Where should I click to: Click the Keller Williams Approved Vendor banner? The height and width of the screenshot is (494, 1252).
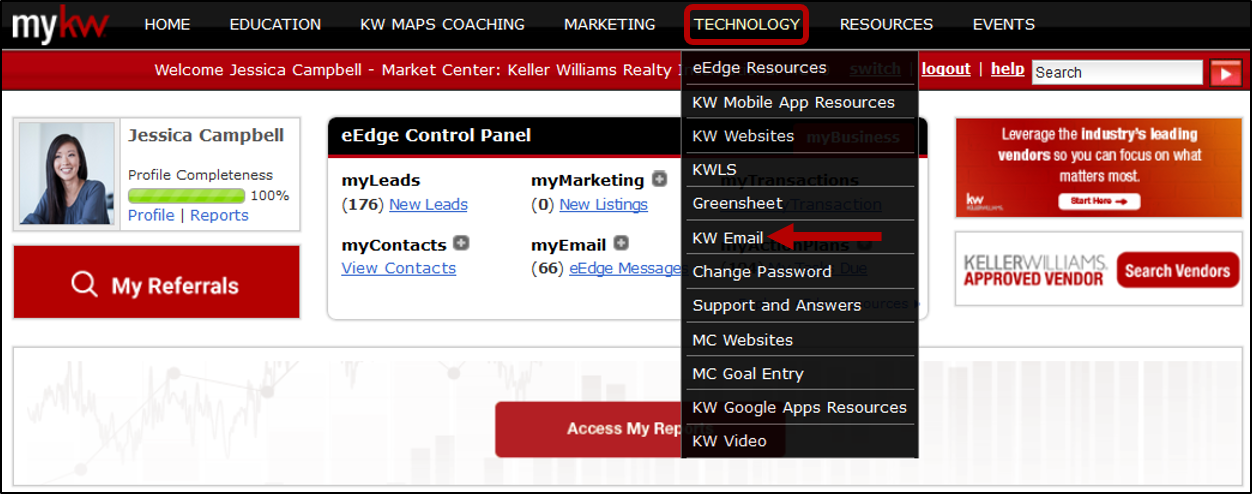(x=1098, y=270)
